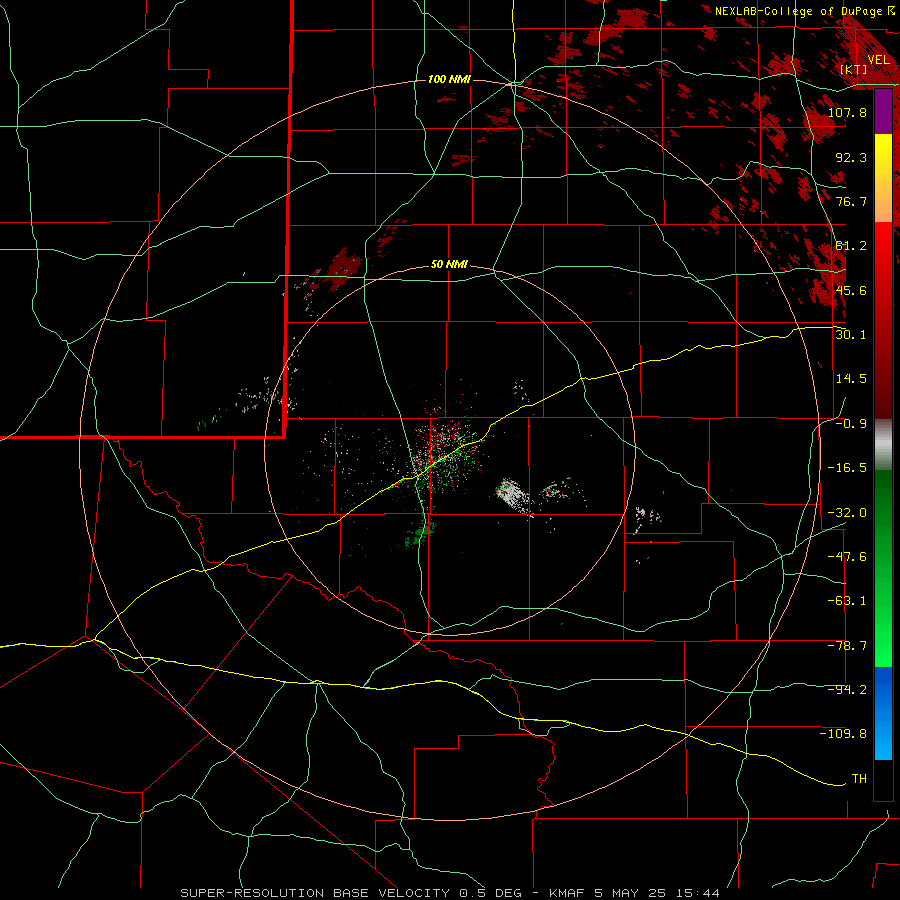Pick the purple segment of the color bar
The height and width of the screenshot is (900, 900).
click(883, 111)
